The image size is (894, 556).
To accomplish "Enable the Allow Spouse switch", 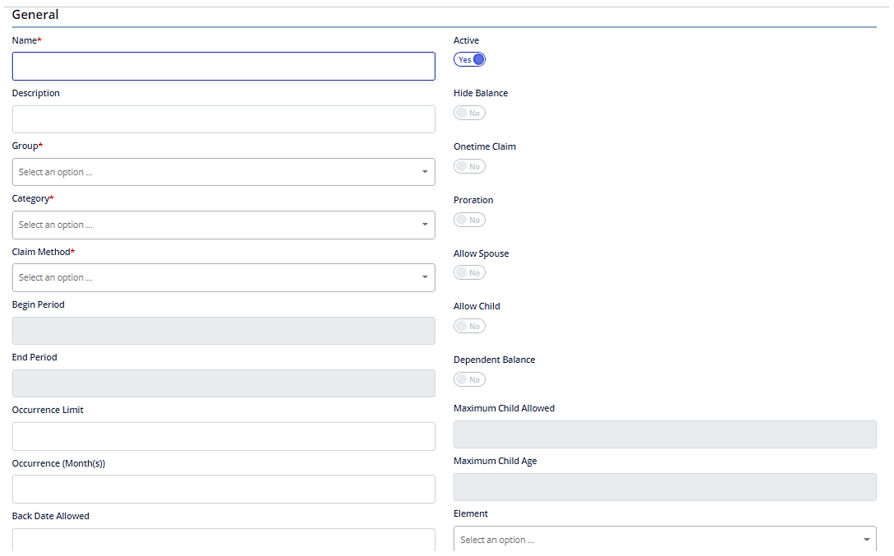I will [469, 273].
